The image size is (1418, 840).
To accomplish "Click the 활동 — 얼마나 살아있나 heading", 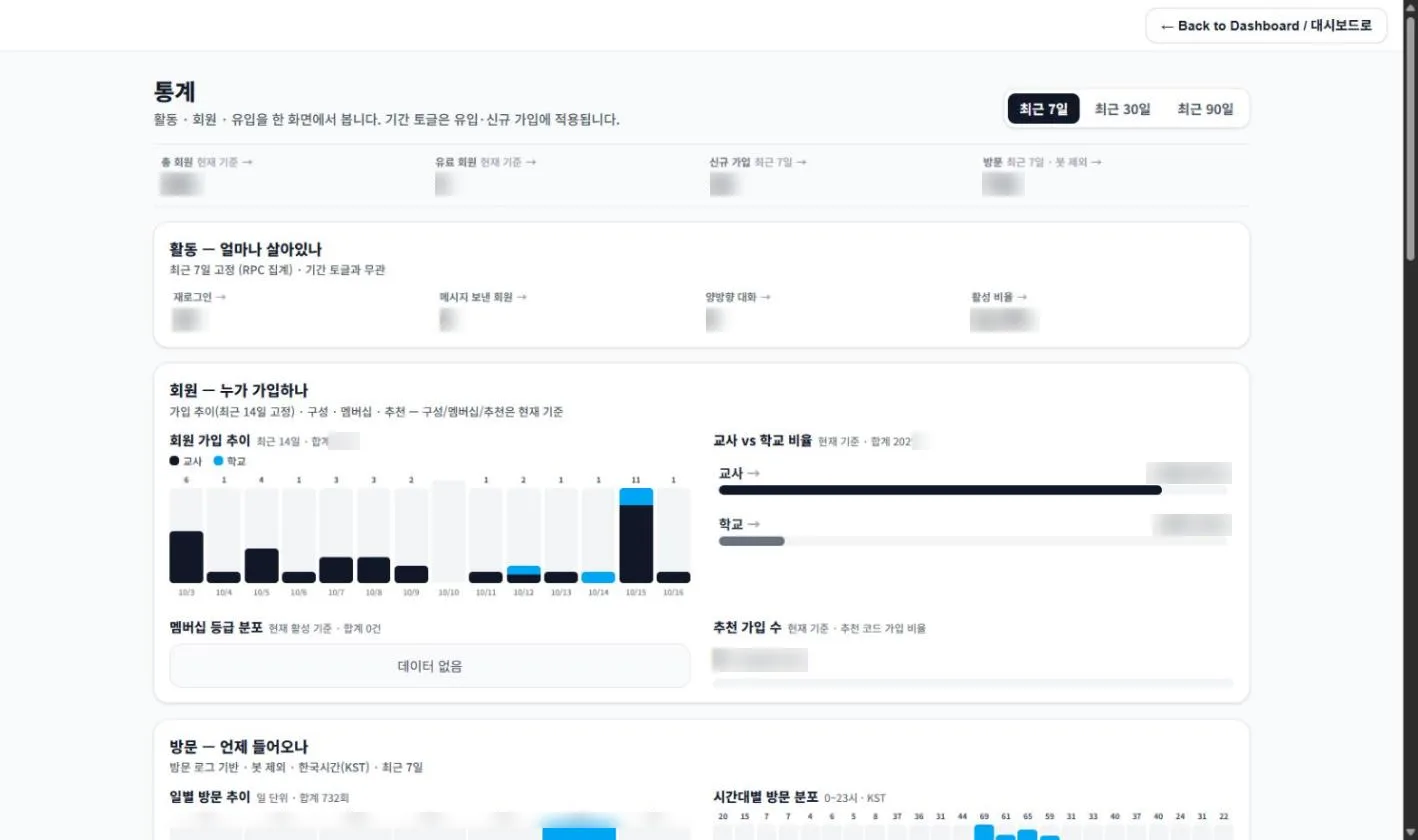I will click(246, 249).
